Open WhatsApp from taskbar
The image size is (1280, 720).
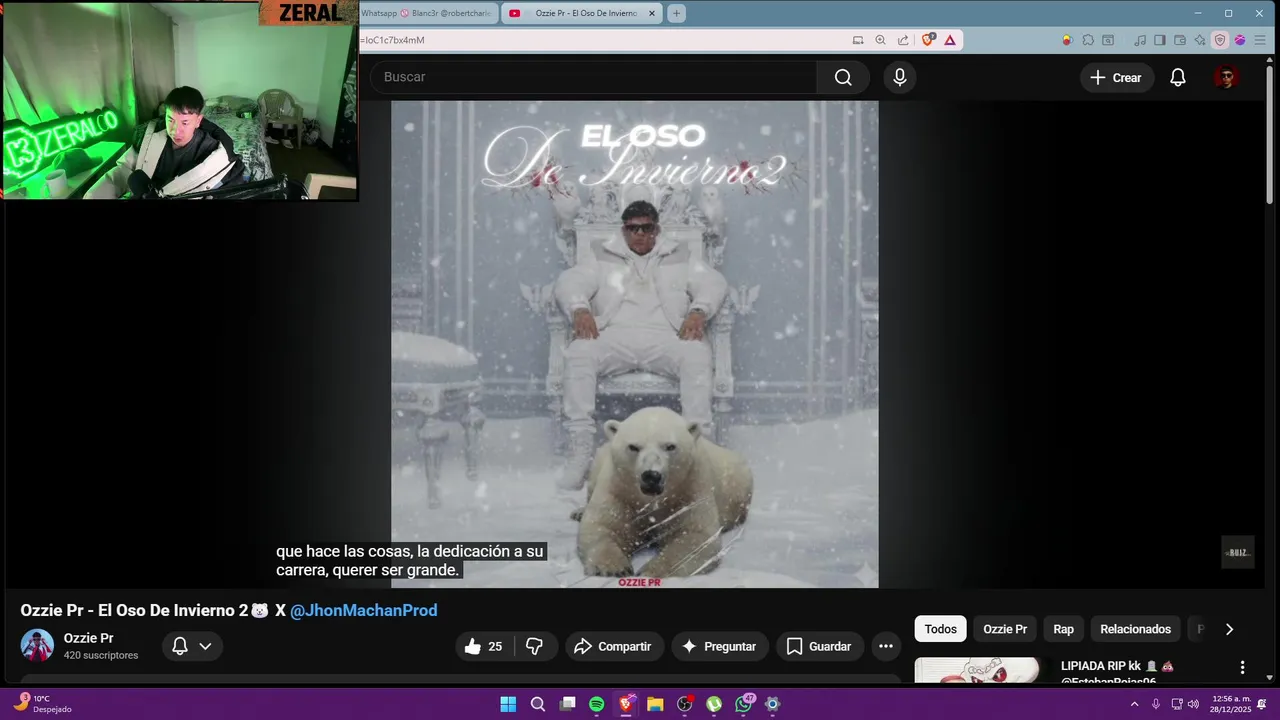(743, 704)
